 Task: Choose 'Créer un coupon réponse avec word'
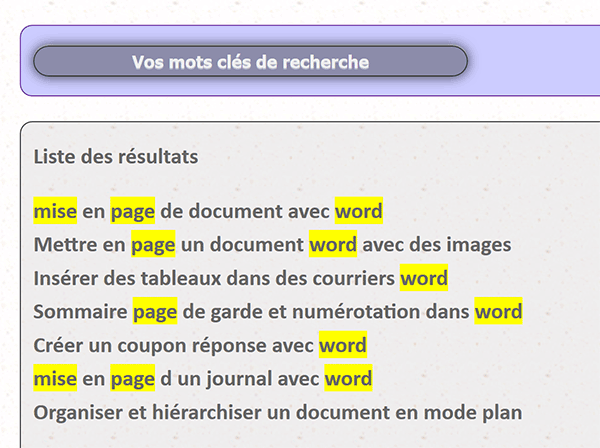200,345
